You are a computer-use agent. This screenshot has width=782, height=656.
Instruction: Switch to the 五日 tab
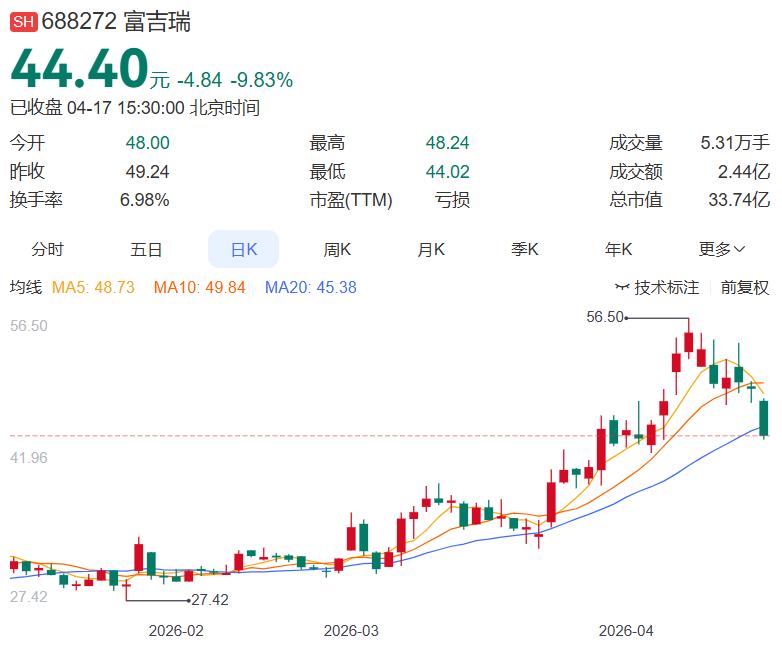coord(146,248)
